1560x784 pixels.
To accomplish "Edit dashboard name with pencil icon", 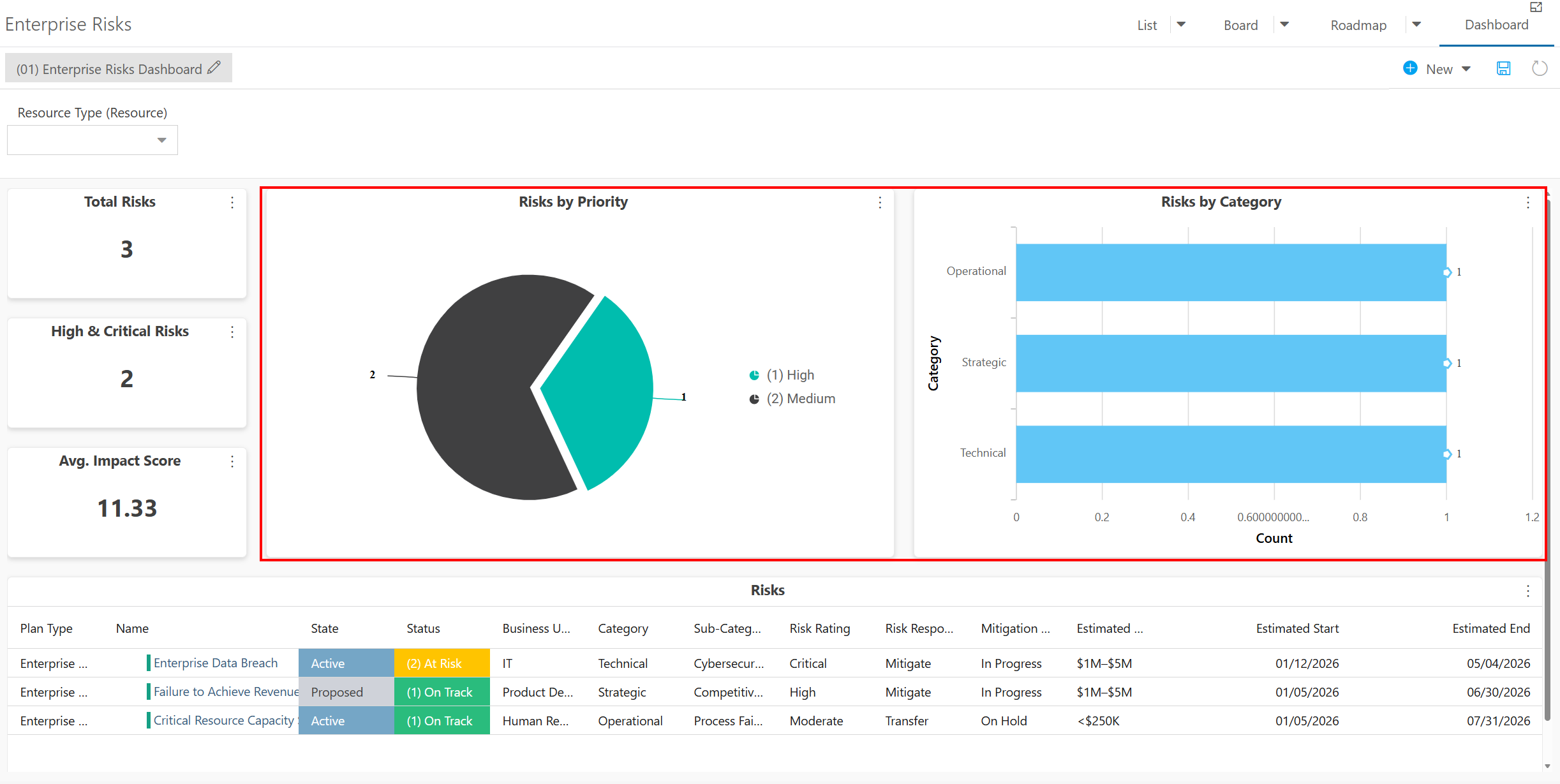I will tap(214, 68).
